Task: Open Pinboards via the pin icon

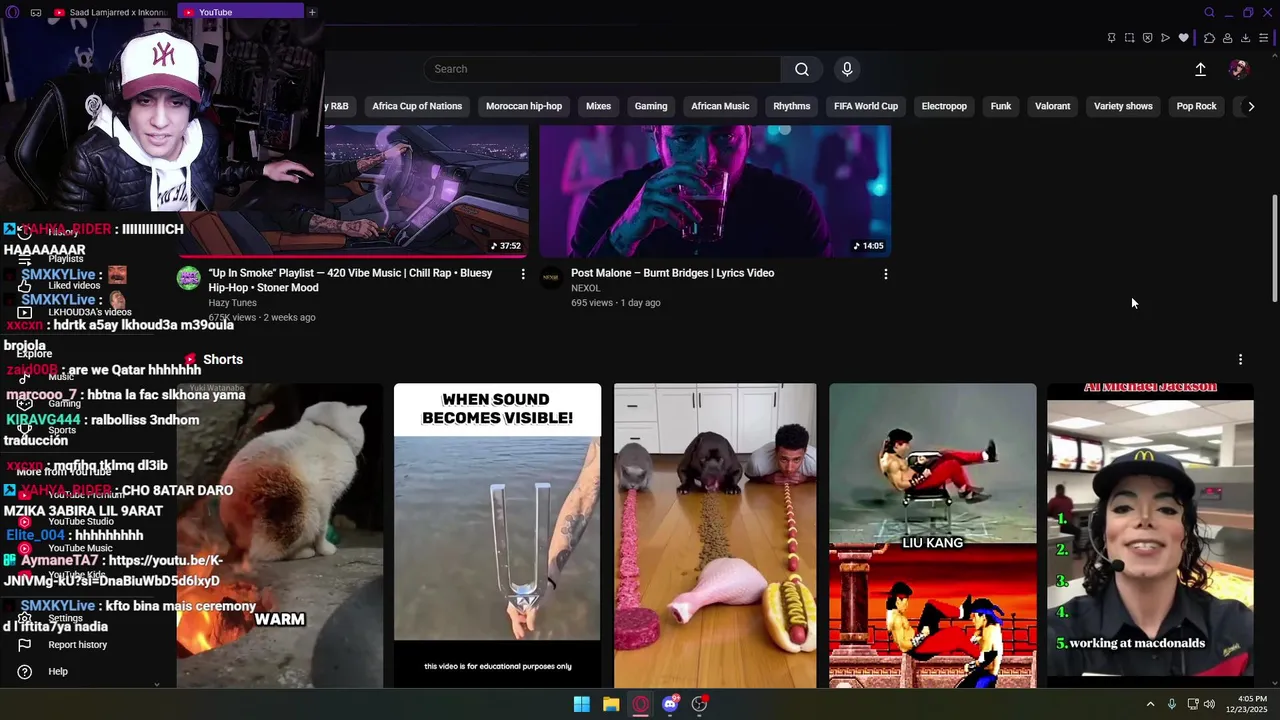Action: point(1111,38)
